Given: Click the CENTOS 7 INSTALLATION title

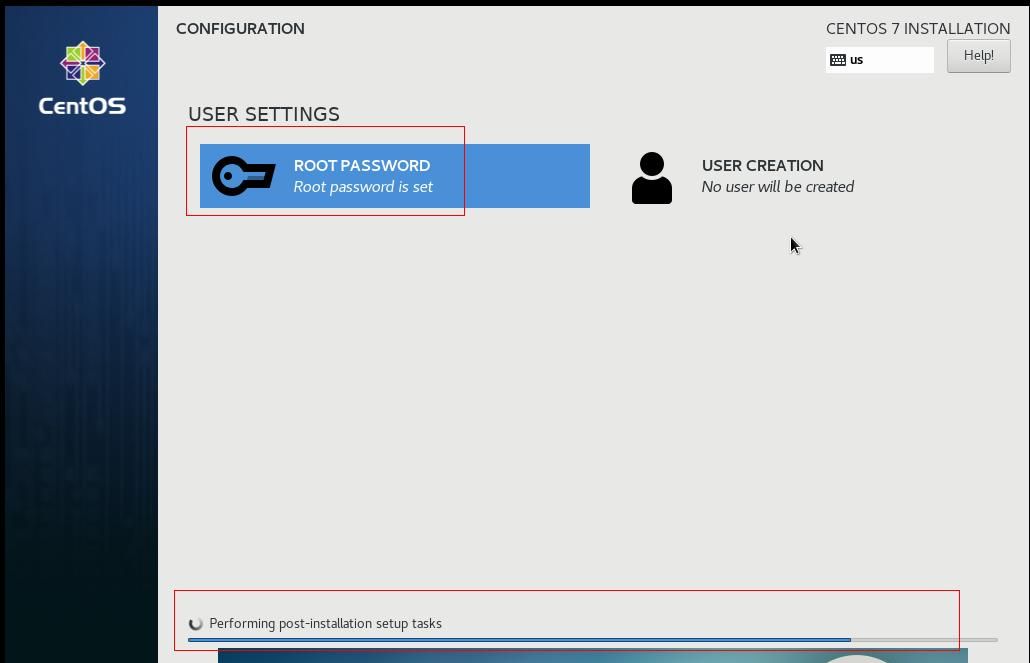Looking at the screenshot, I should 917,29.
